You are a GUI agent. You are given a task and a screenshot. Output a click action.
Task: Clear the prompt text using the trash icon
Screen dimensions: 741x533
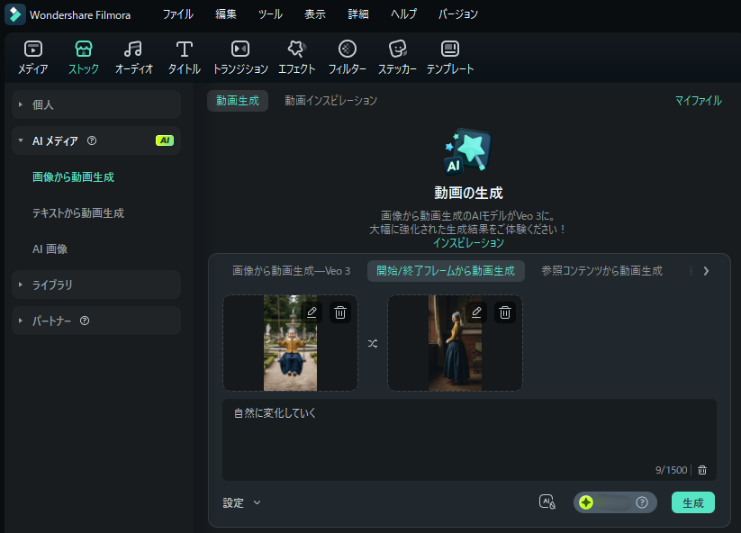[702, 470]
